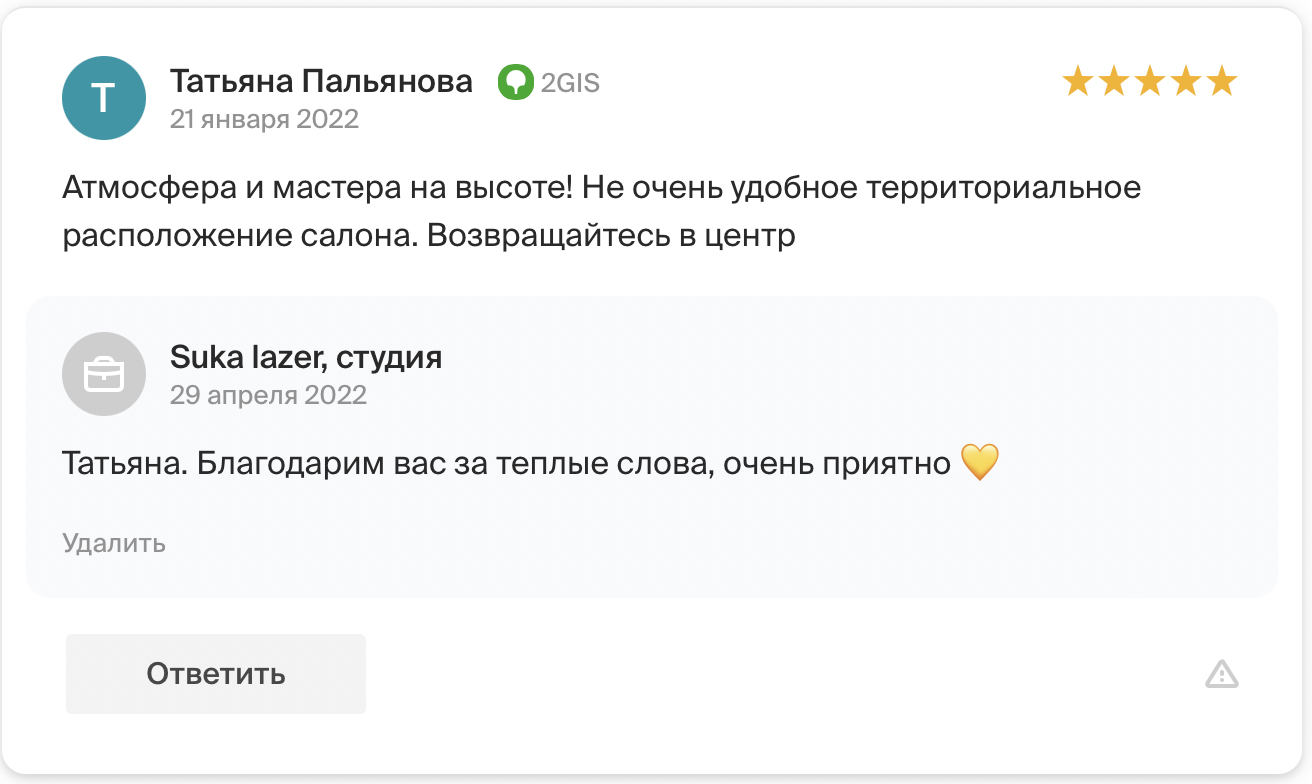Click the review date '21 января 2022'
The width and height of the screenshot is (1312, 784).
click(x=264, y=119)
